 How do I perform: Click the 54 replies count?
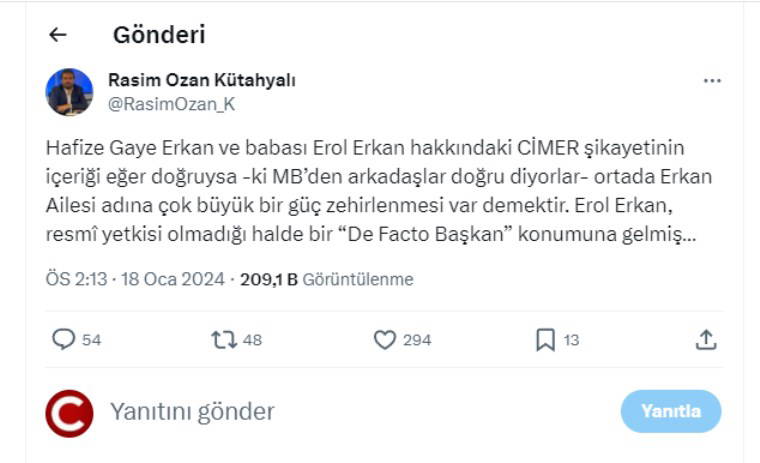tap(91, 340)
